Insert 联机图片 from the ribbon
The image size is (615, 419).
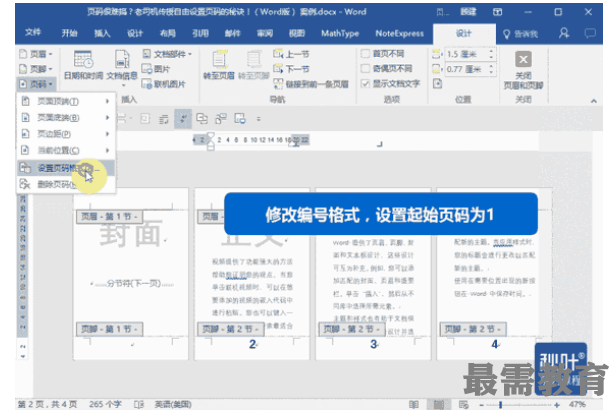pyautogui.click(x=163, y=84)
